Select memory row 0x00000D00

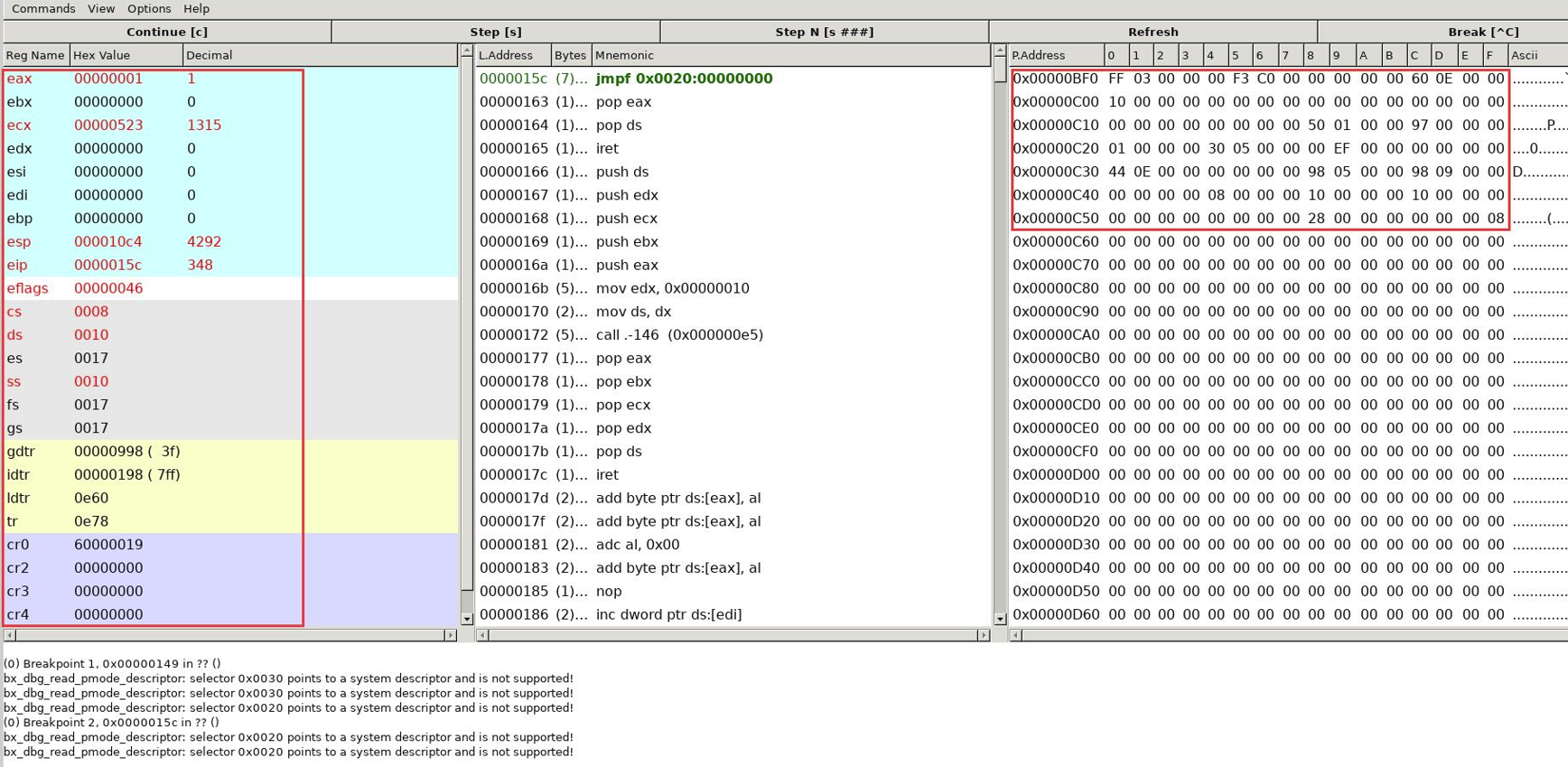pos(1288,475)
